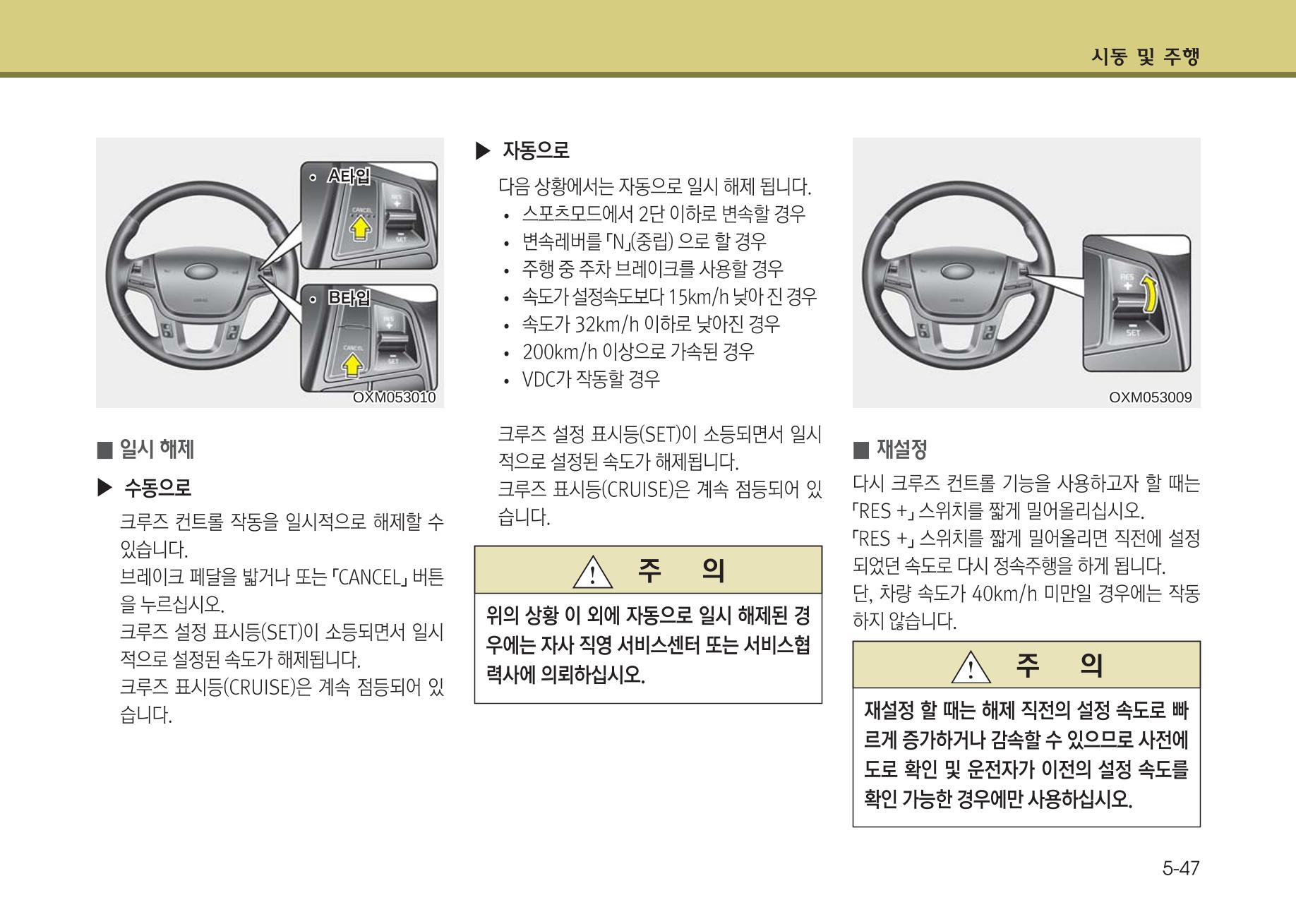This screenshot has width=1296, height=924.
Task: Click image code OXM053010
Action: tap(394, 397)
